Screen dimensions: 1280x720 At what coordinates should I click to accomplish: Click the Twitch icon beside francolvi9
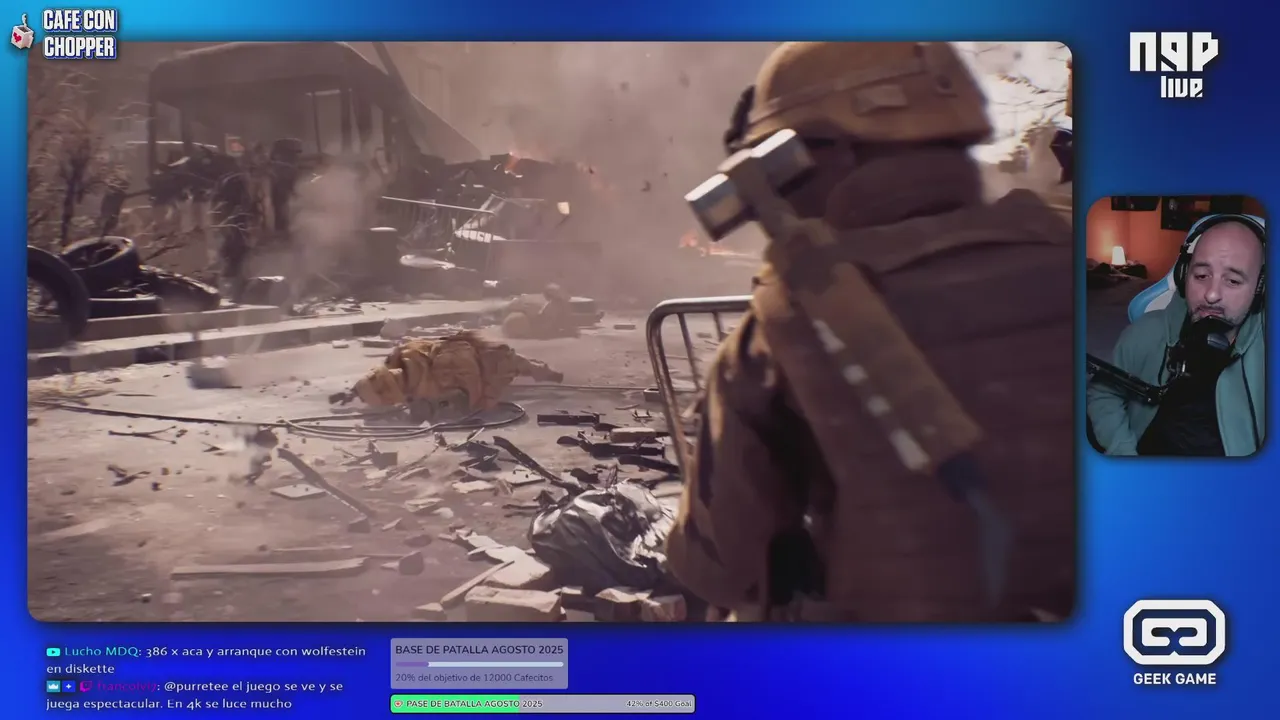click(x=86, y=686)
